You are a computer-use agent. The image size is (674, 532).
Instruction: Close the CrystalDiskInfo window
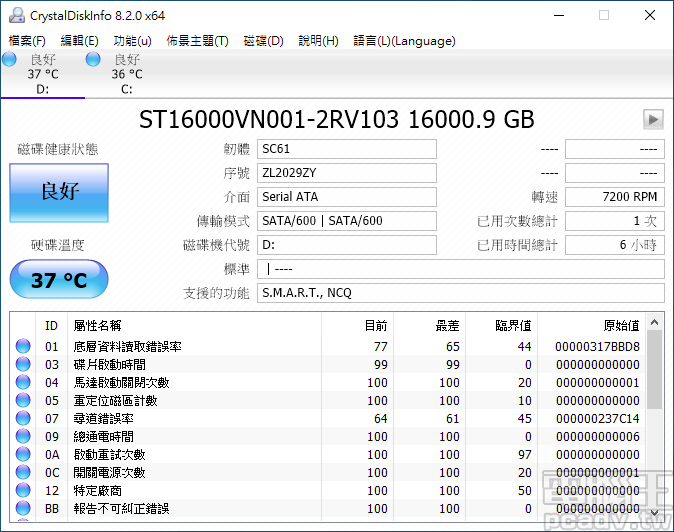pos(650,15)
